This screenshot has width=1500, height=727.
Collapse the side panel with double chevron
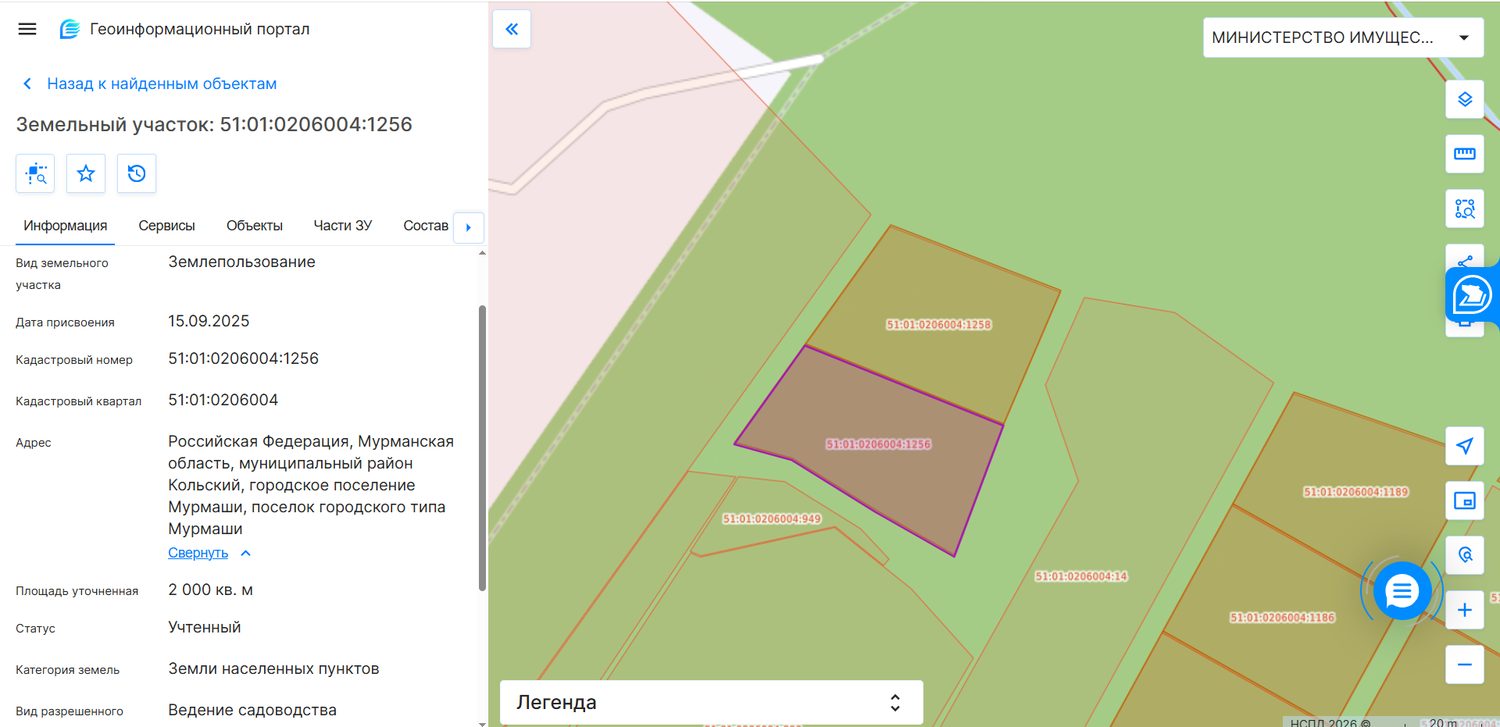(512, 29)
